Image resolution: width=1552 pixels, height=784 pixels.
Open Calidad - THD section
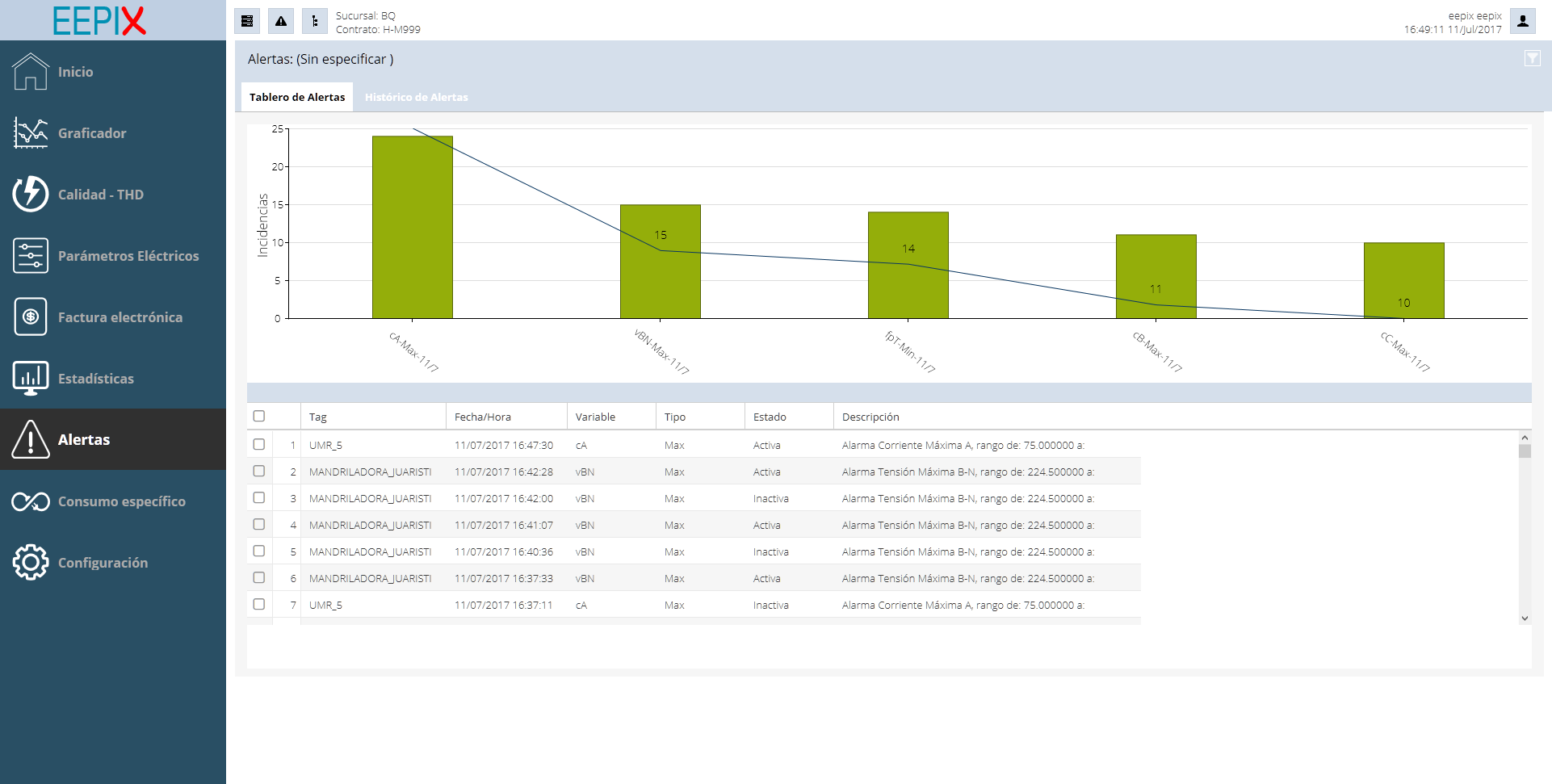click(x=100, y=195)
